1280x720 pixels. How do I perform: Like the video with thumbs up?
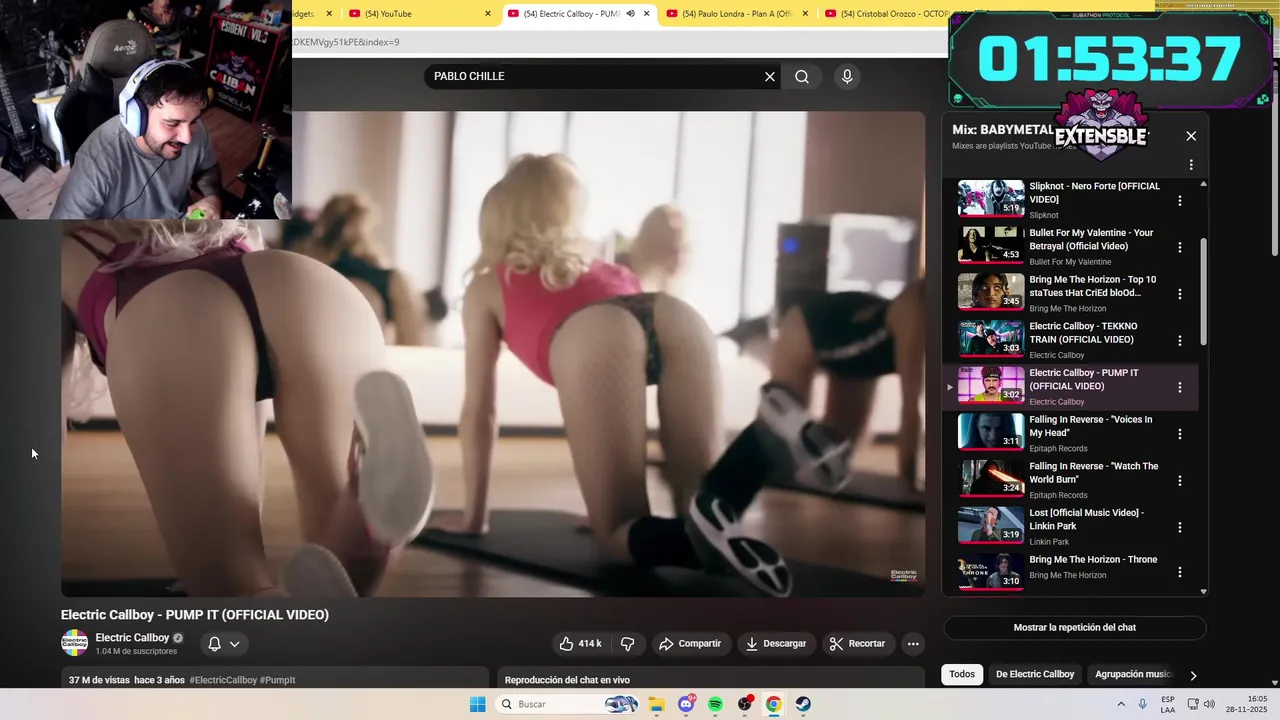click(x=580, y=644)
